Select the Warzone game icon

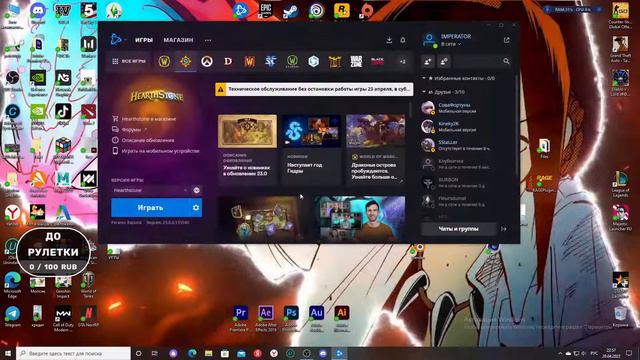tap(356, 61)
